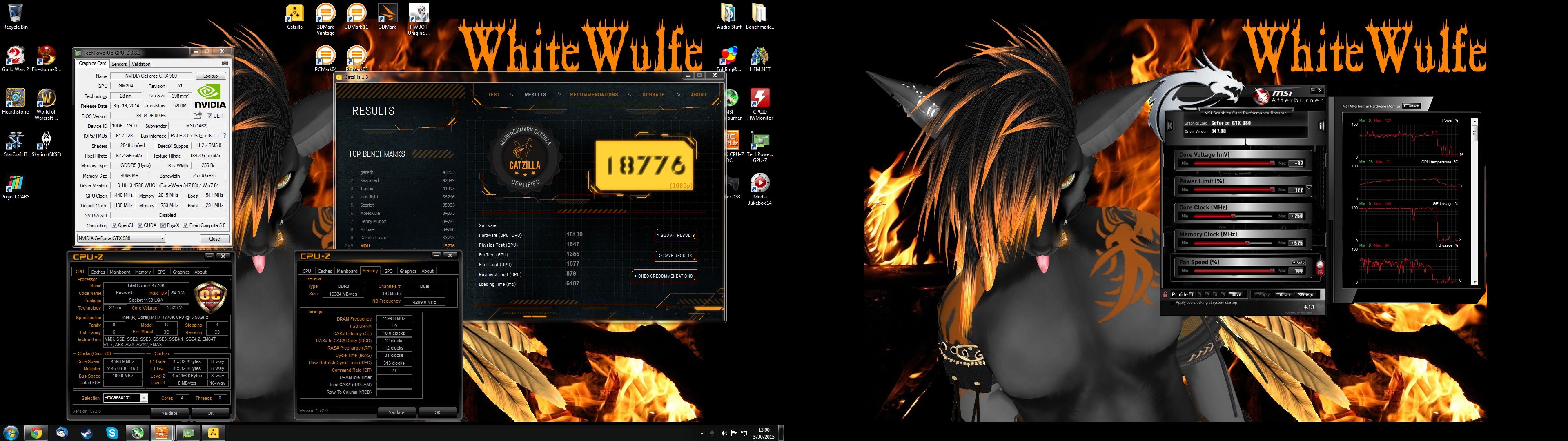The width and height of the screenshot is (1568, 441).
Task: Open the CPUID HWMonitor shortcut
Action: (759, 105)
